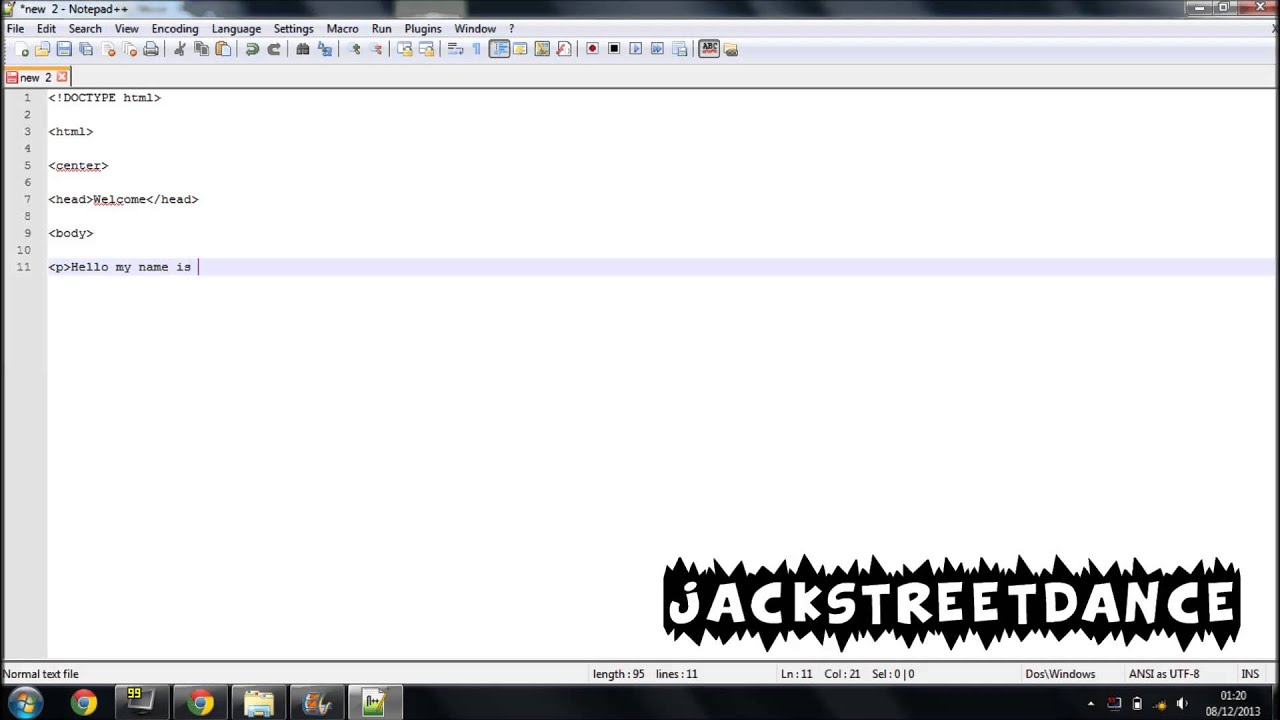Toggle the ABC spell-check icon

click(x=709, y=49)
